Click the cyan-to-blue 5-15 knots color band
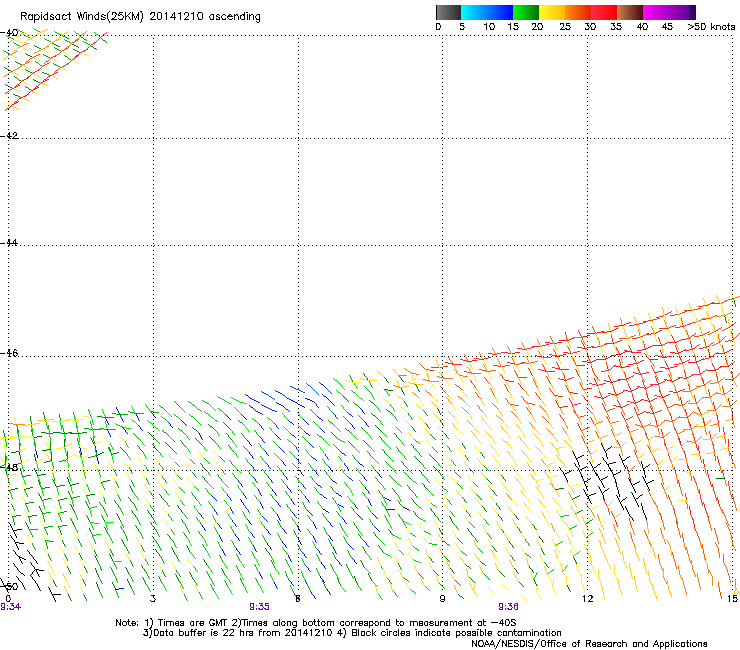This screenshot has width=740, height=650. pyautogui.click(x=487, y=12)
